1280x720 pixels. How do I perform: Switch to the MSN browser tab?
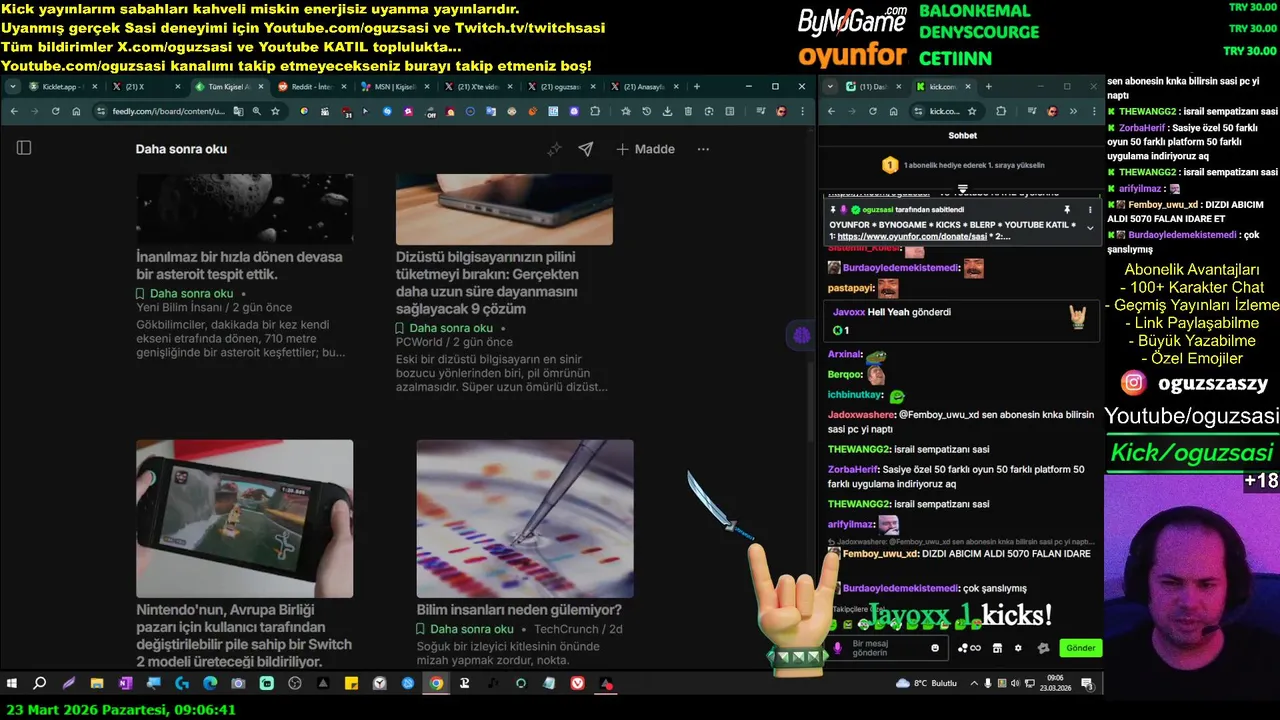pos(395,87)
